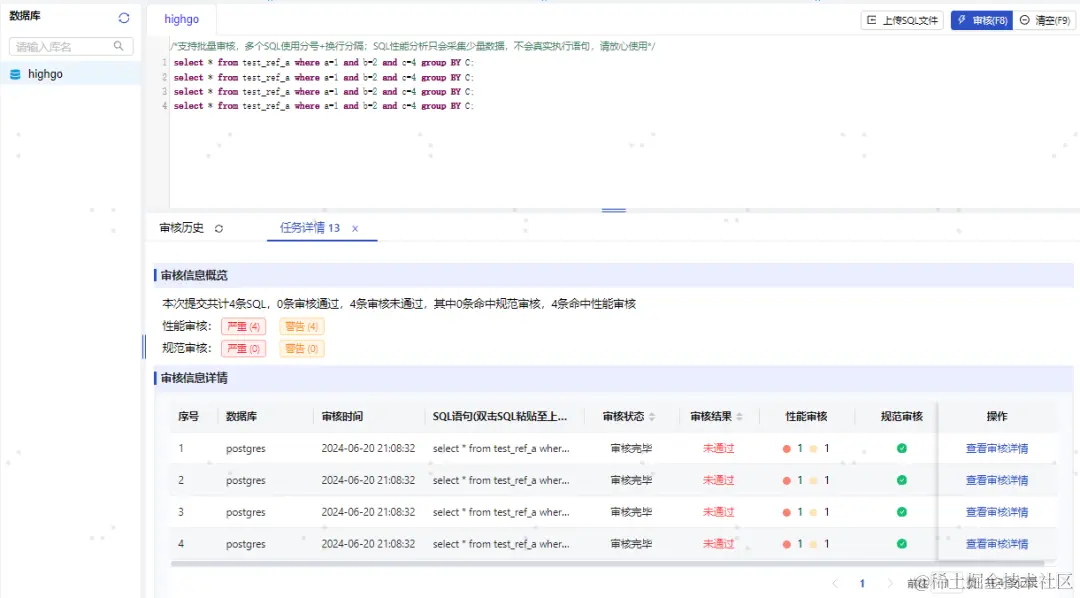1080x598 pixels.
Task: Click row 2 SQL statement cell
Action: tap(501, 480)
